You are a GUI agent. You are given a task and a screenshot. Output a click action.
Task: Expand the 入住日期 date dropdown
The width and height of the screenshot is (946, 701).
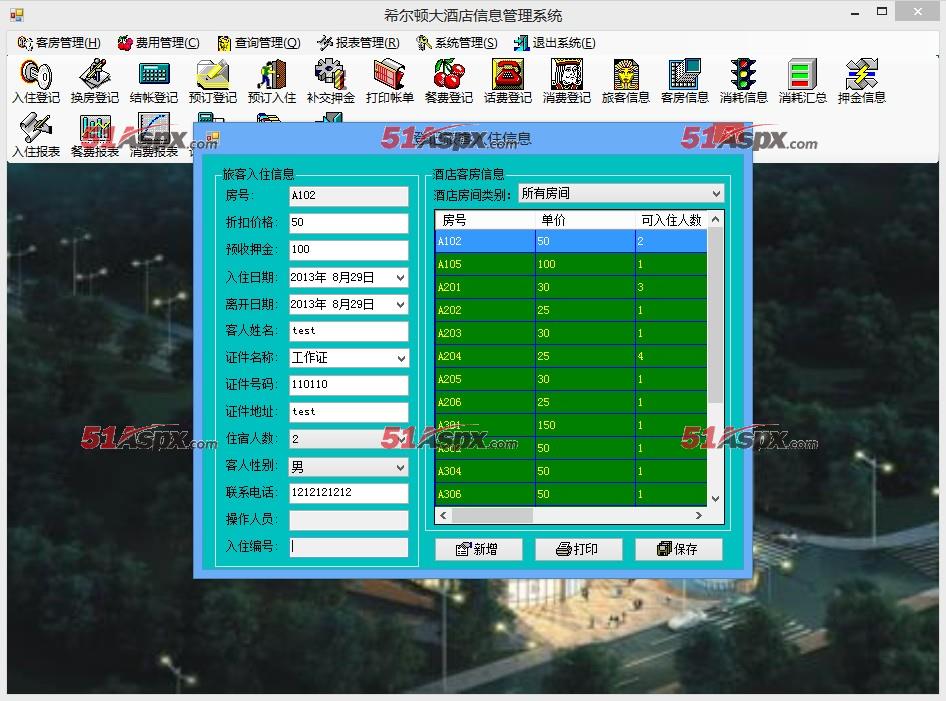401,278
